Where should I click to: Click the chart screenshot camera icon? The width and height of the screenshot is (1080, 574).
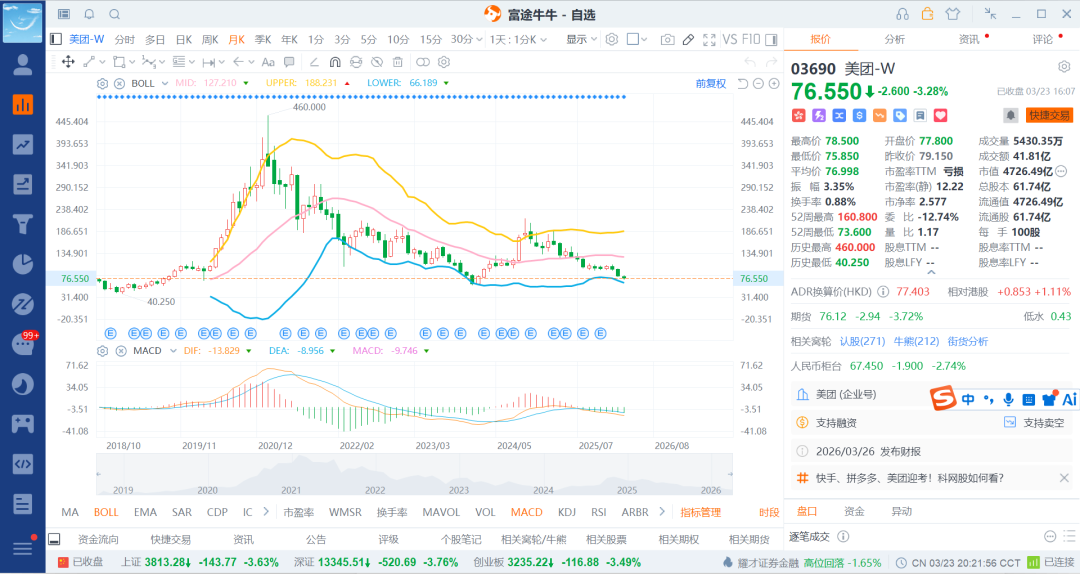(x=667, y=39)
